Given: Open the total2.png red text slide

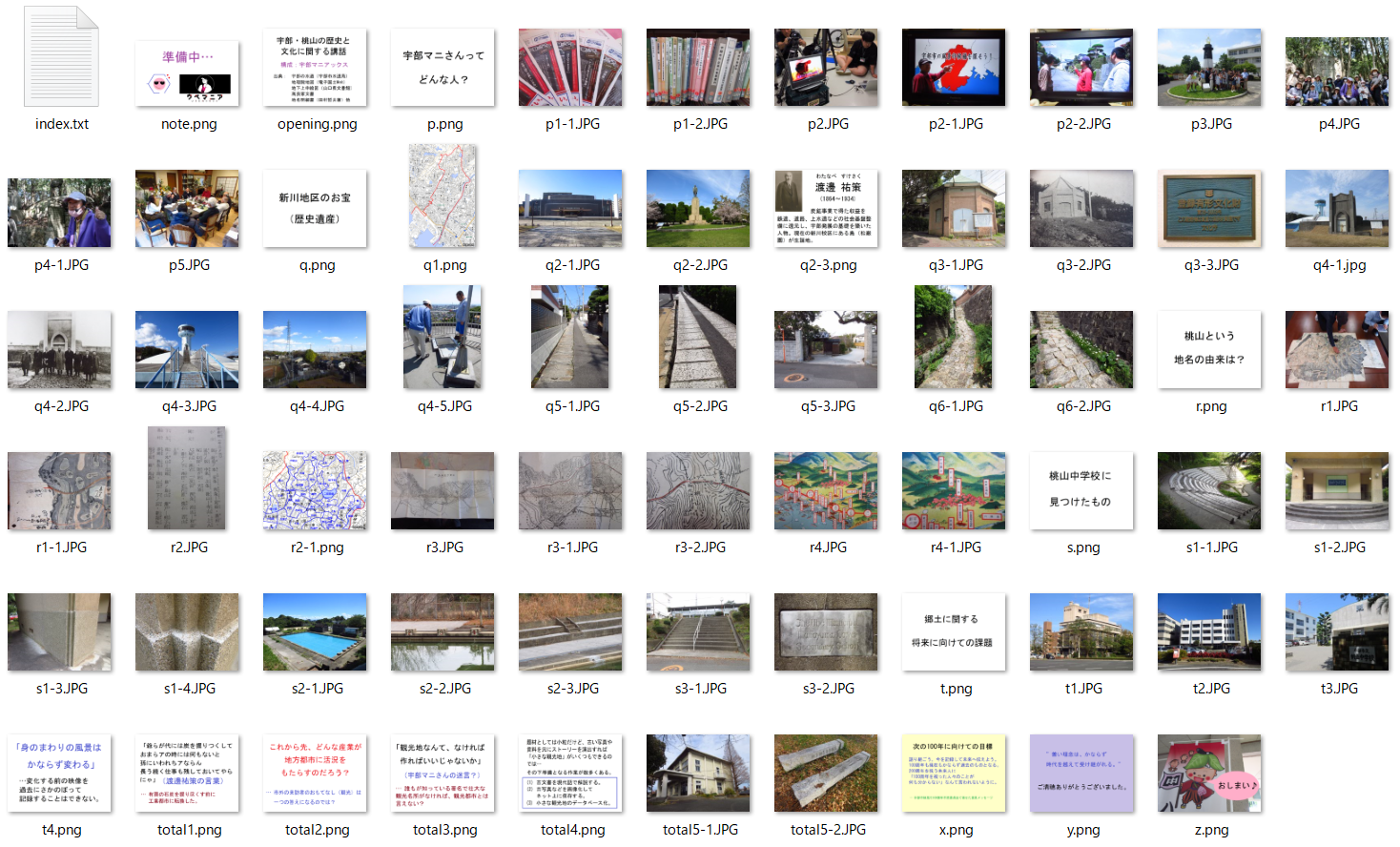Looking at the screenshot, I should tap(316, 774).
